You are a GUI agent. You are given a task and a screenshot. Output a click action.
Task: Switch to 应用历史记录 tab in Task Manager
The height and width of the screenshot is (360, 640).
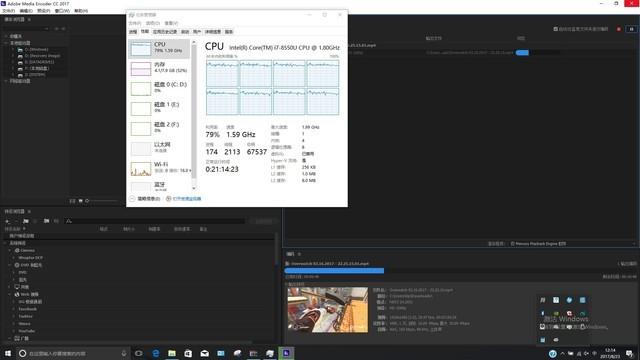(x=165, y=31)
